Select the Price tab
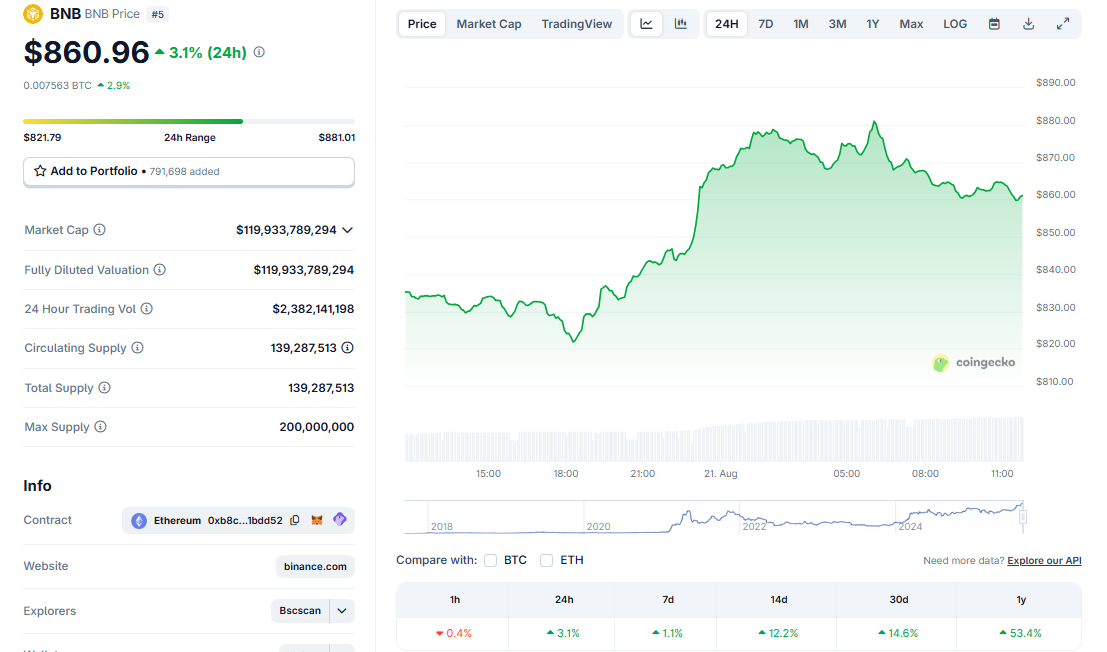Viewport: 1107px width, 652px height. click(x=422, y=24)
